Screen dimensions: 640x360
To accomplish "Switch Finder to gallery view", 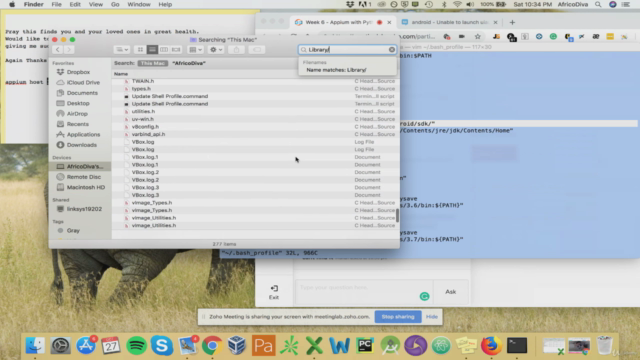I will coord(176,49).
